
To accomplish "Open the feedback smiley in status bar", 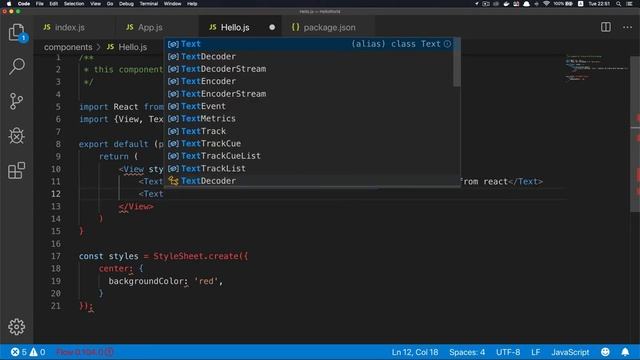I will 605,352.
